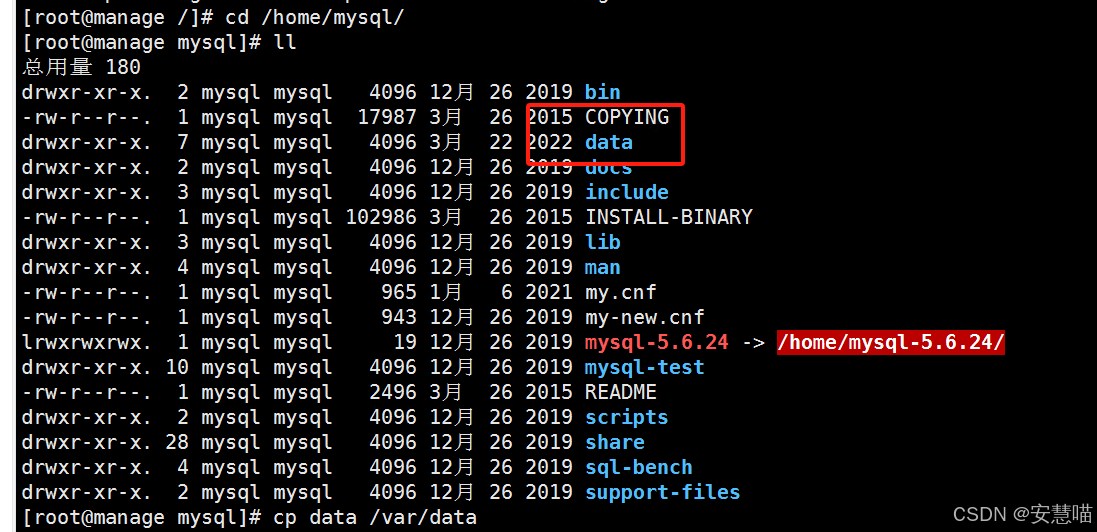The height and width of the screenshot is (532, 1097).
Task: Select the '总用量 180' line
Action: [81, 67]
